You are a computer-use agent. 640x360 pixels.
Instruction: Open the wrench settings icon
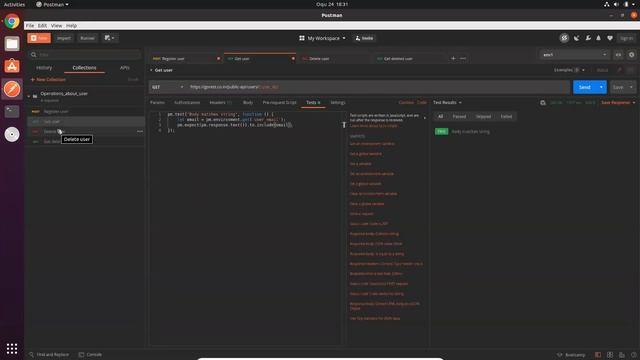coord(588,38)
